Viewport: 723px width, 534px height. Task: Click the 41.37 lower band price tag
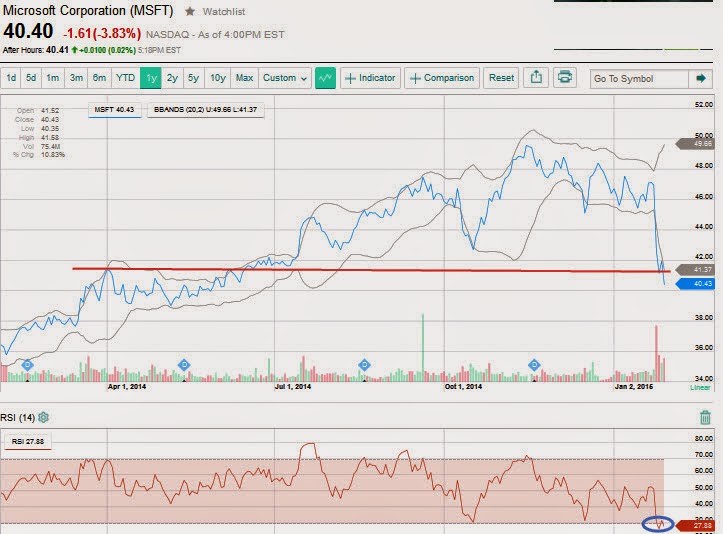tap(695, 270)
